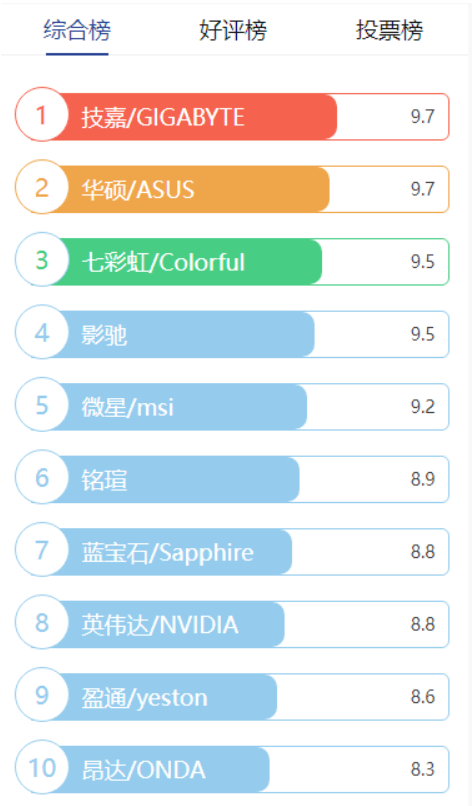Click the rank 1 circle badge
The image size is (473, 806).
coord(42,115)
